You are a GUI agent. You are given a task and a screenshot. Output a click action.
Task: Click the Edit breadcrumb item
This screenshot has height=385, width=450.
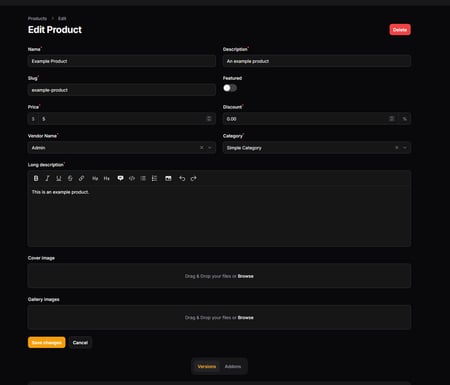pos(62,18)
